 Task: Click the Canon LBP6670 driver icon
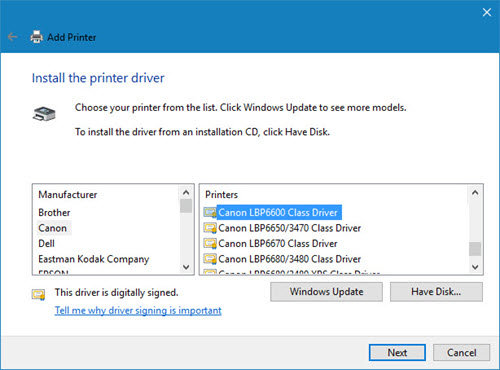tap(210, 243)
